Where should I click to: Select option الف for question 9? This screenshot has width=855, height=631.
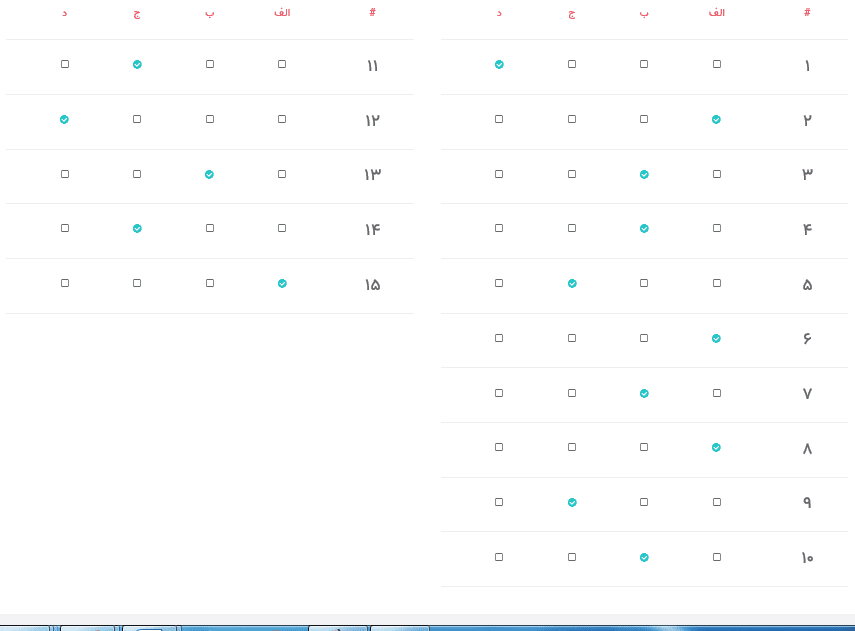coord(716,502)
